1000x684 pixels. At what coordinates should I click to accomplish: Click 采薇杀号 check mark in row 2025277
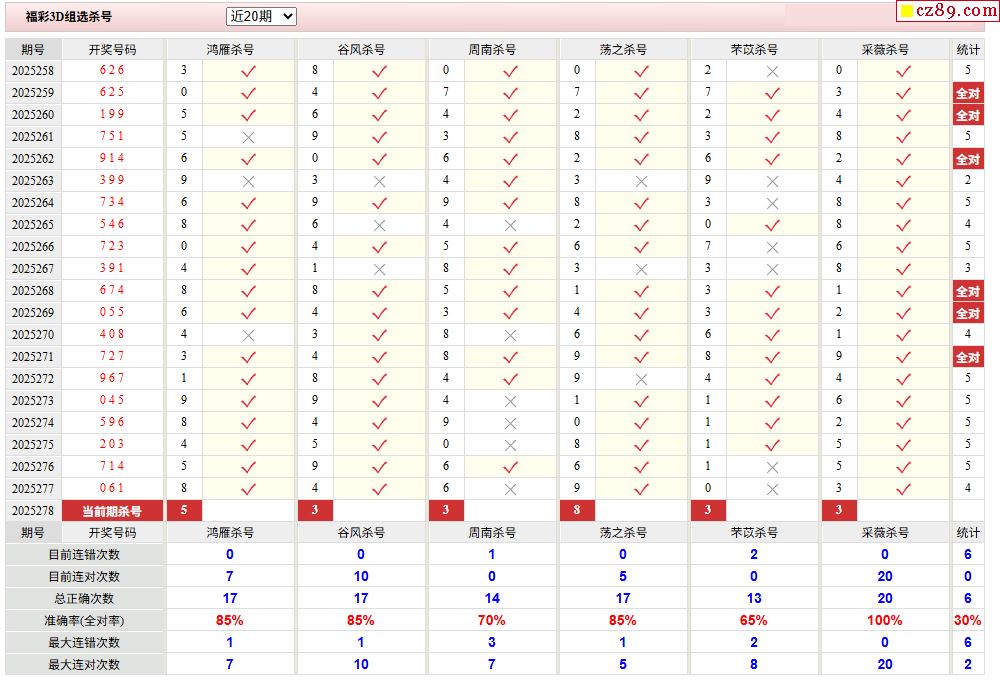pyautogui.click(x=903, y=489)
